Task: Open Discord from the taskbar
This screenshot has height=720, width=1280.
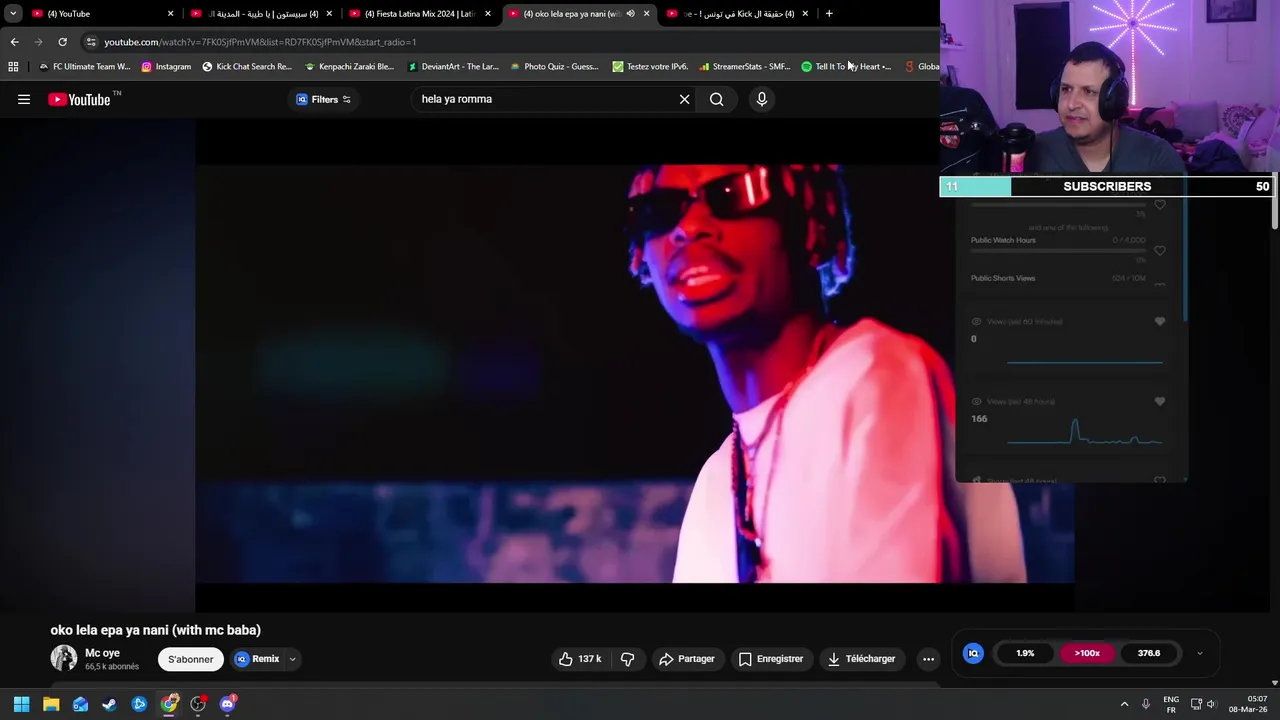Action: 227,704
